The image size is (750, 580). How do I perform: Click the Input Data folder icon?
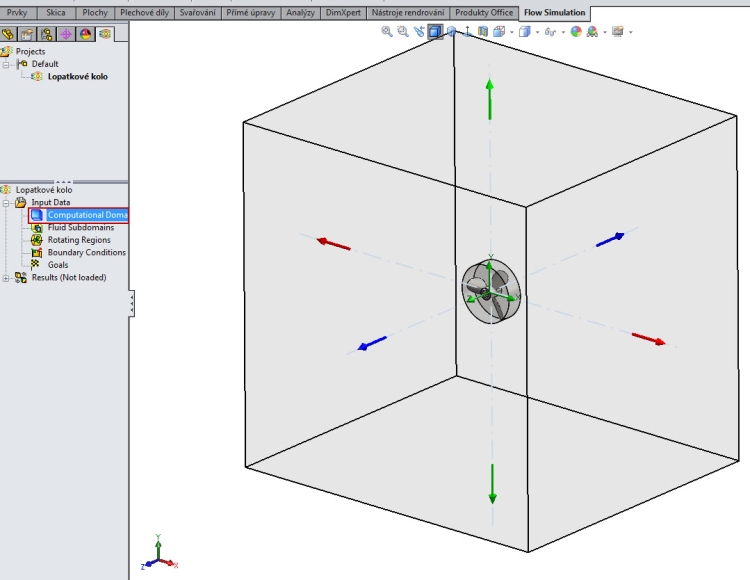point(21,202)
